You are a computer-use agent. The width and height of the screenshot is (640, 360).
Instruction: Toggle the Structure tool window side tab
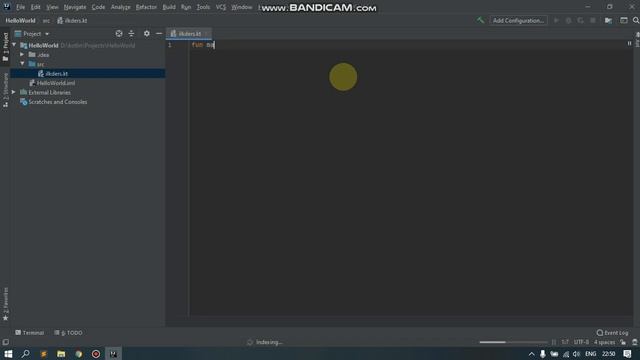5,91
